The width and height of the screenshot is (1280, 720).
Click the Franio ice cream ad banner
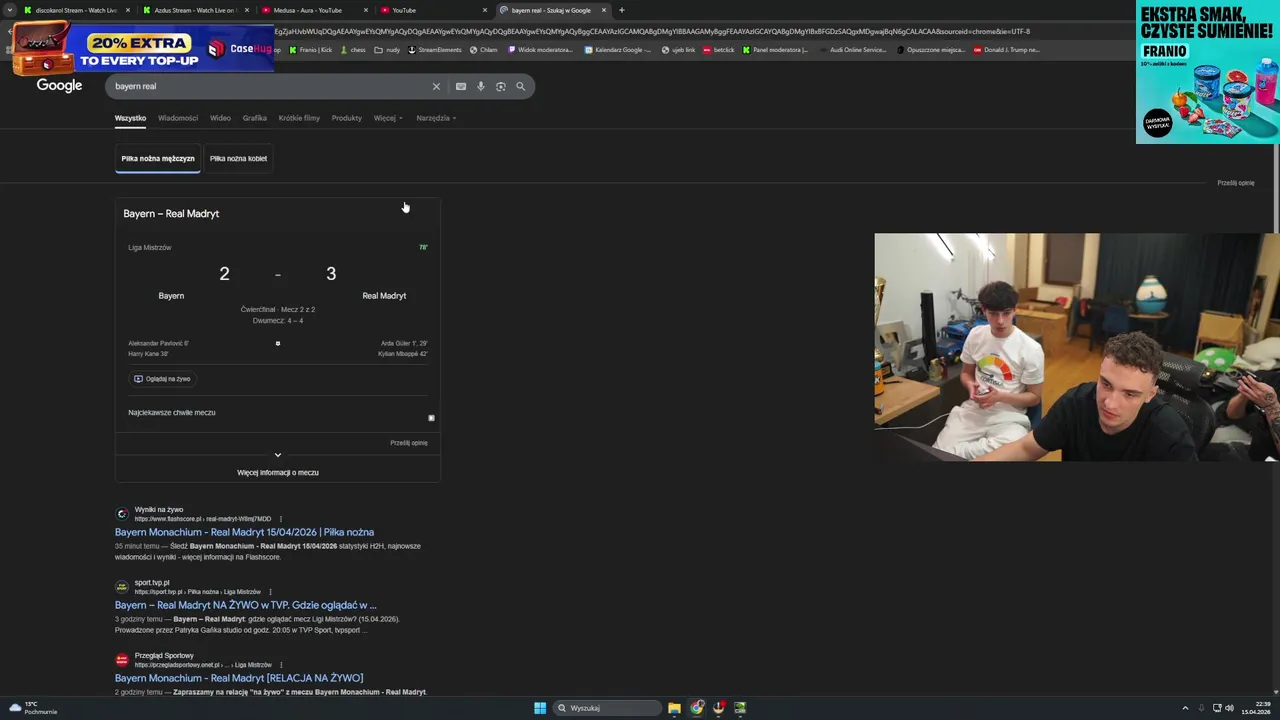click(x=1207, y=72)
